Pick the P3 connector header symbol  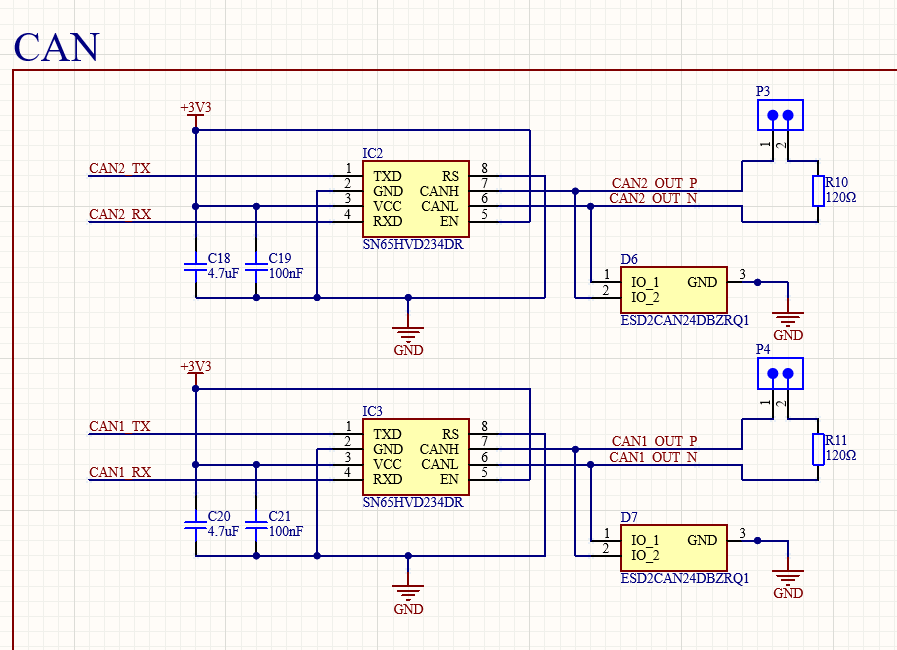click(x=779, y=116)
